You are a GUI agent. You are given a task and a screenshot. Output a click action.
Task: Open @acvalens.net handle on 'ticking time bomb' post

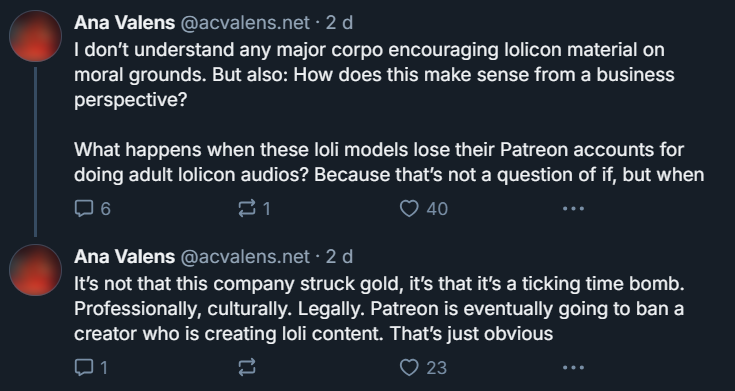pyautogui.click(x=245, y=256)
